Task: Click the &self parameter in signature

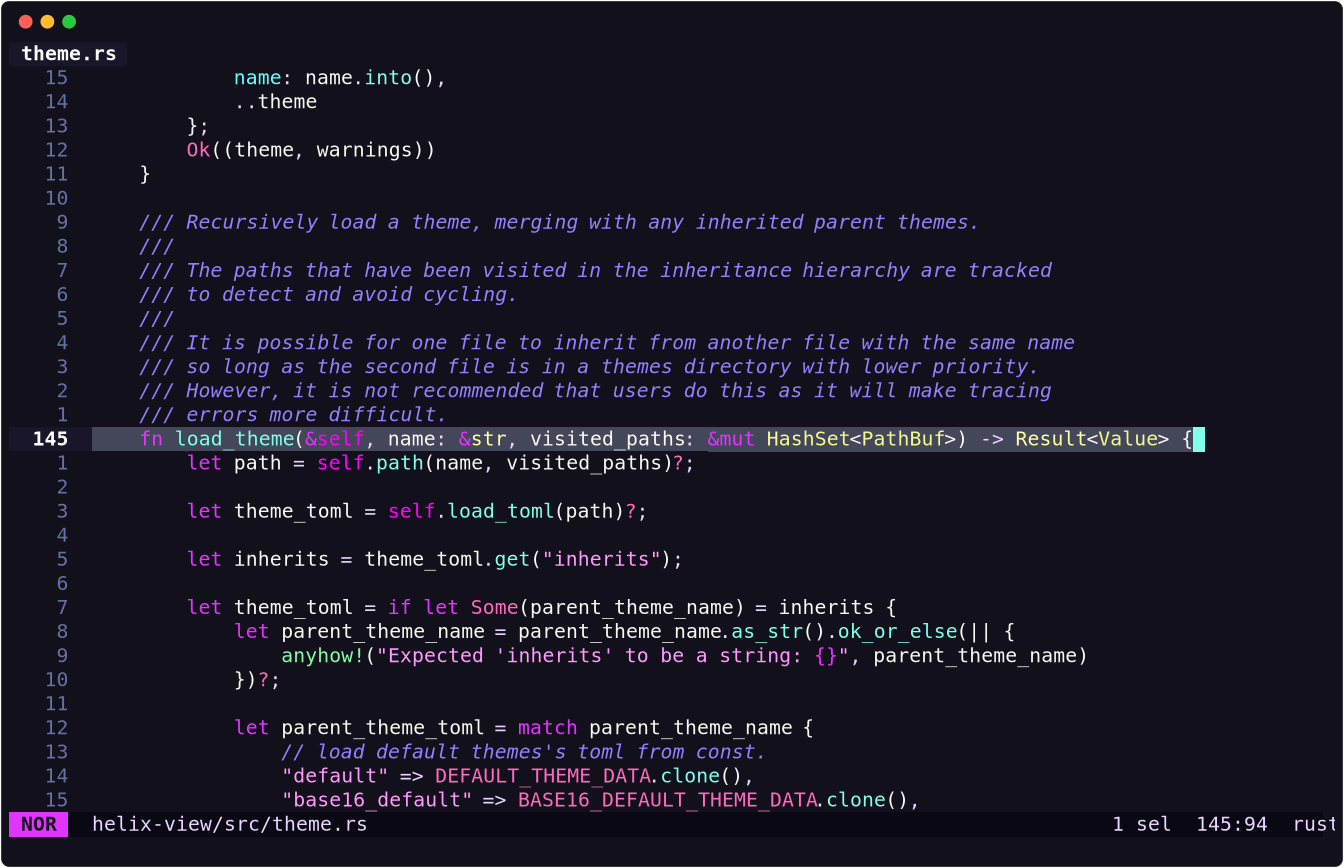Action: [335, 439]
